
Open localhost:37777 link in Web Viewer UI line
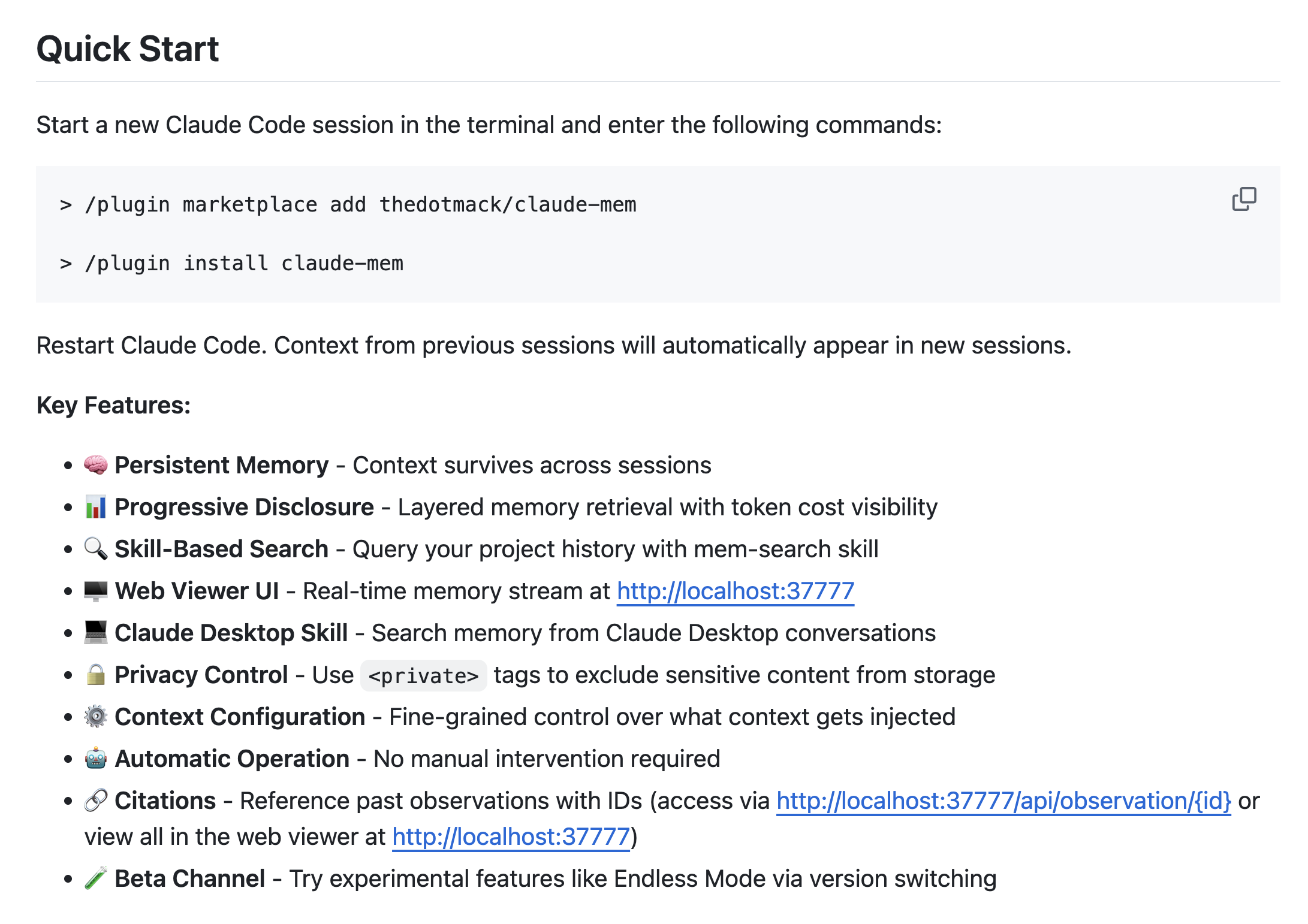[x=735, y=591]
